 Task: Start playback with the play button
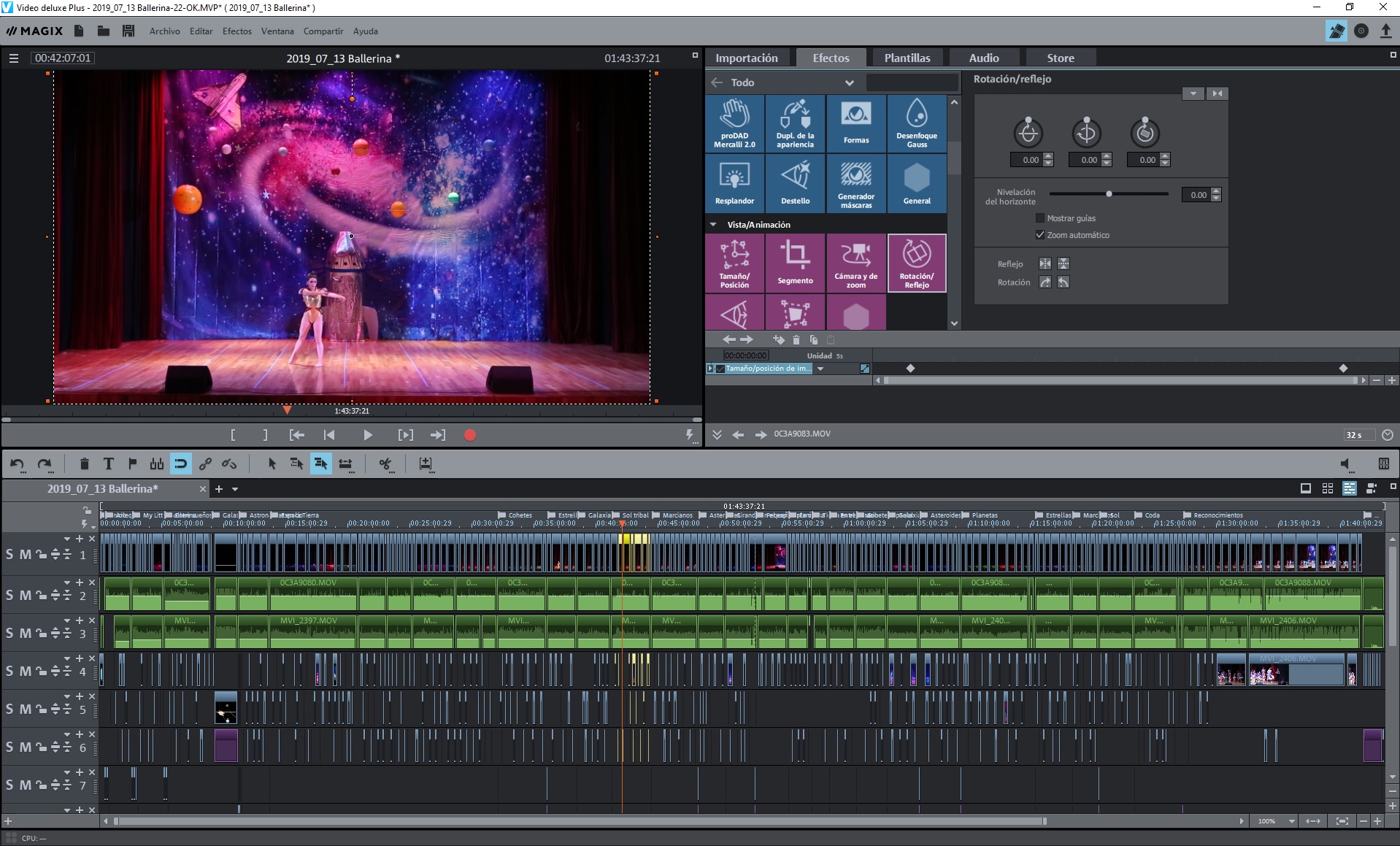coord(368,435)
